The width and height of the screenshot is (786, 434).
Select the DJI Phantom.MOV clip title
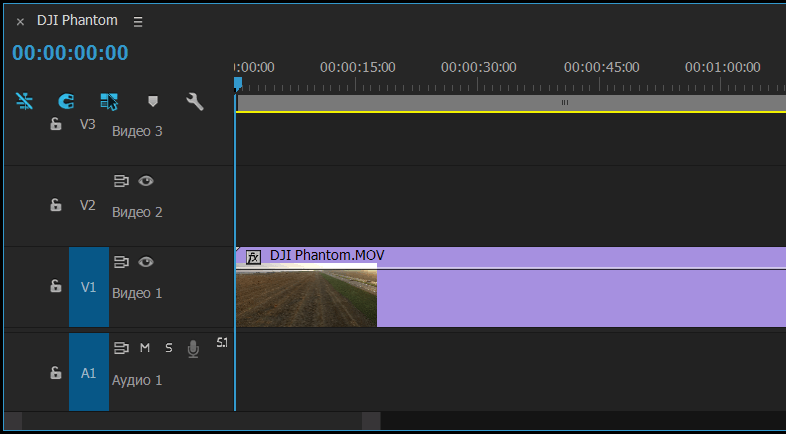tap(327, 256)
